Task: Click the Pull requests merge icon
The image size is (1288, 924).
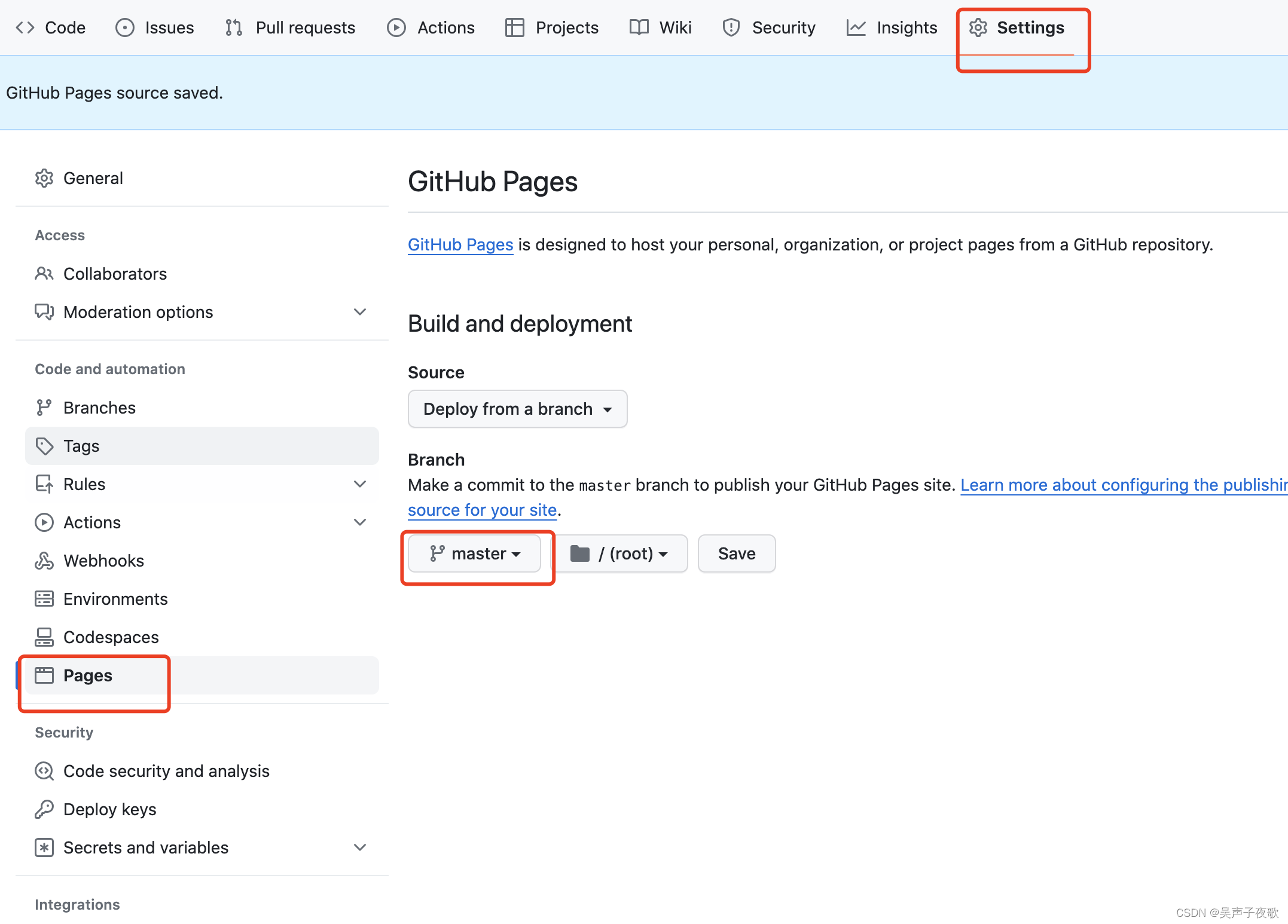Action: point(234,27)
